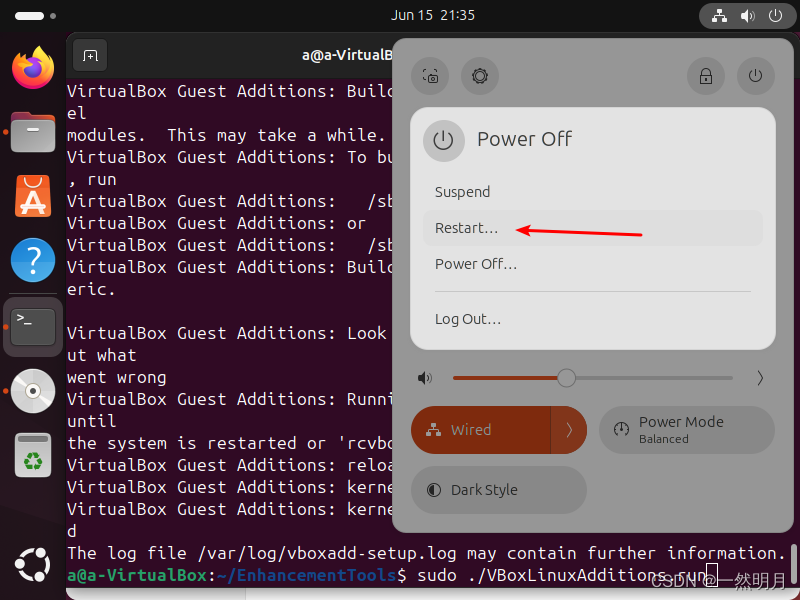Click the Terminal title a@a-VirtualB
800x600 pixels.
click(347, 55)
